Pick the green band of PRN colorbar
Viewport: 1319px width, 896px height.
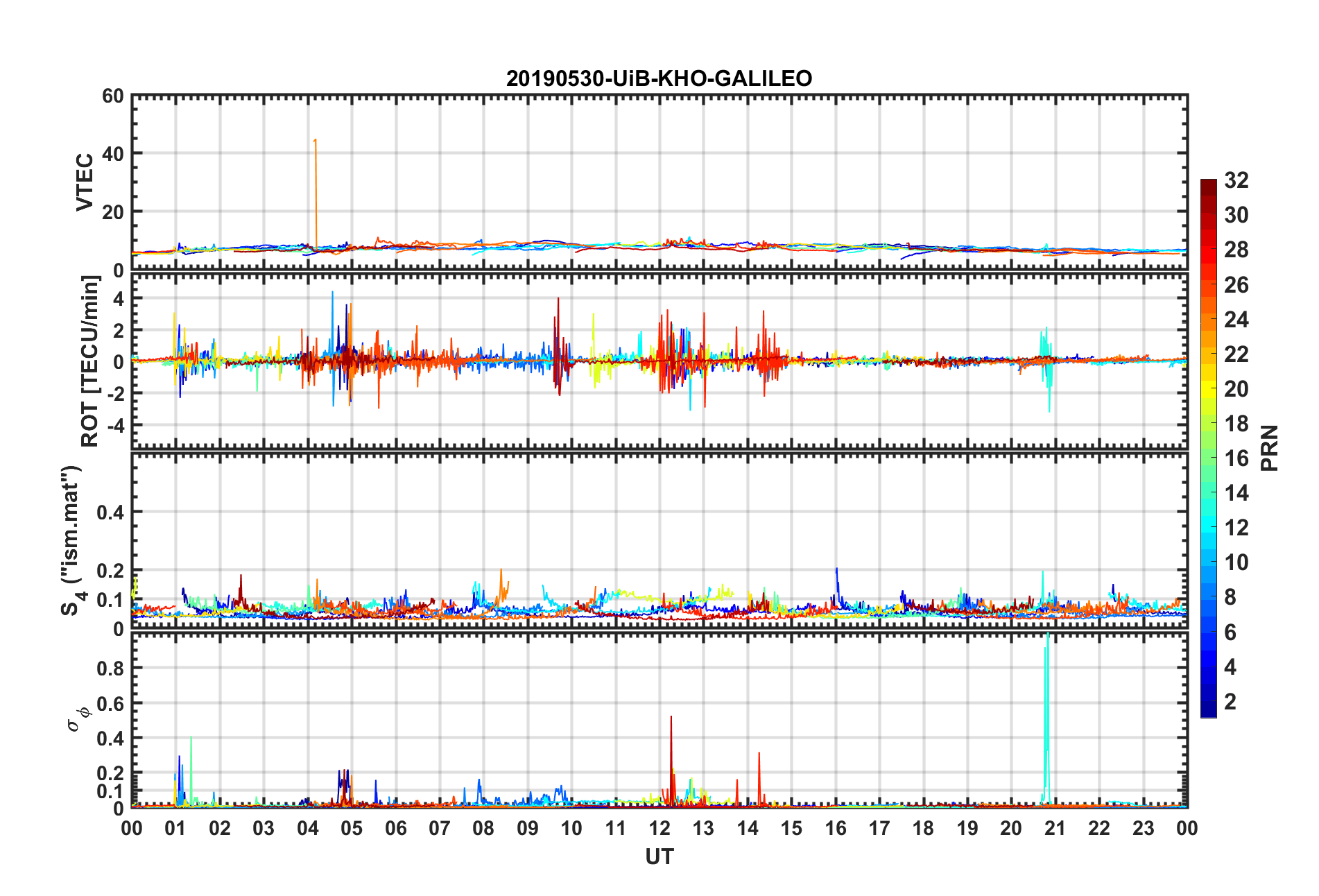pos(1209,458)
